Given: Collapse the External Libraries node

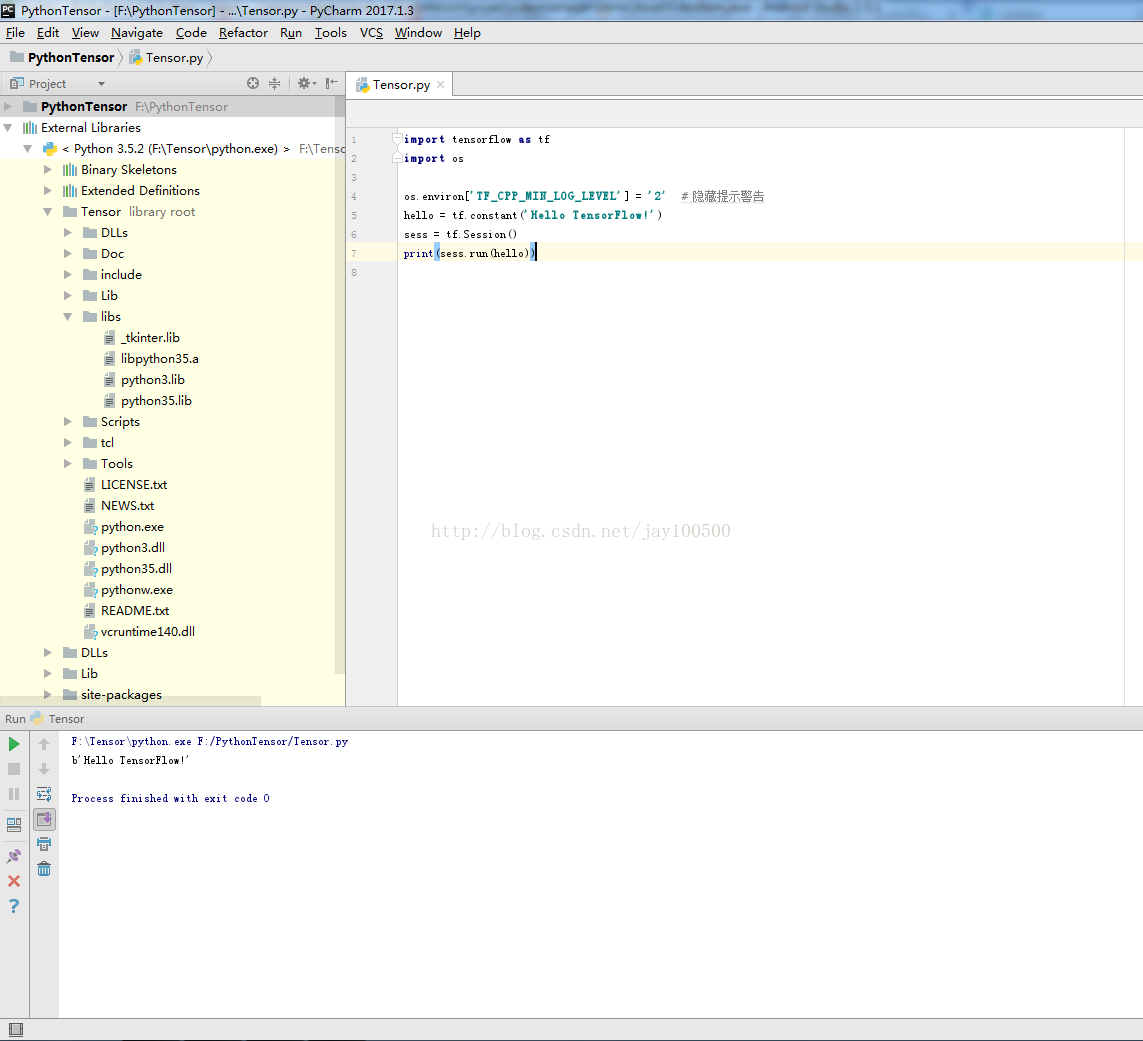Looking at the screenshot, I should coord(8,128).
